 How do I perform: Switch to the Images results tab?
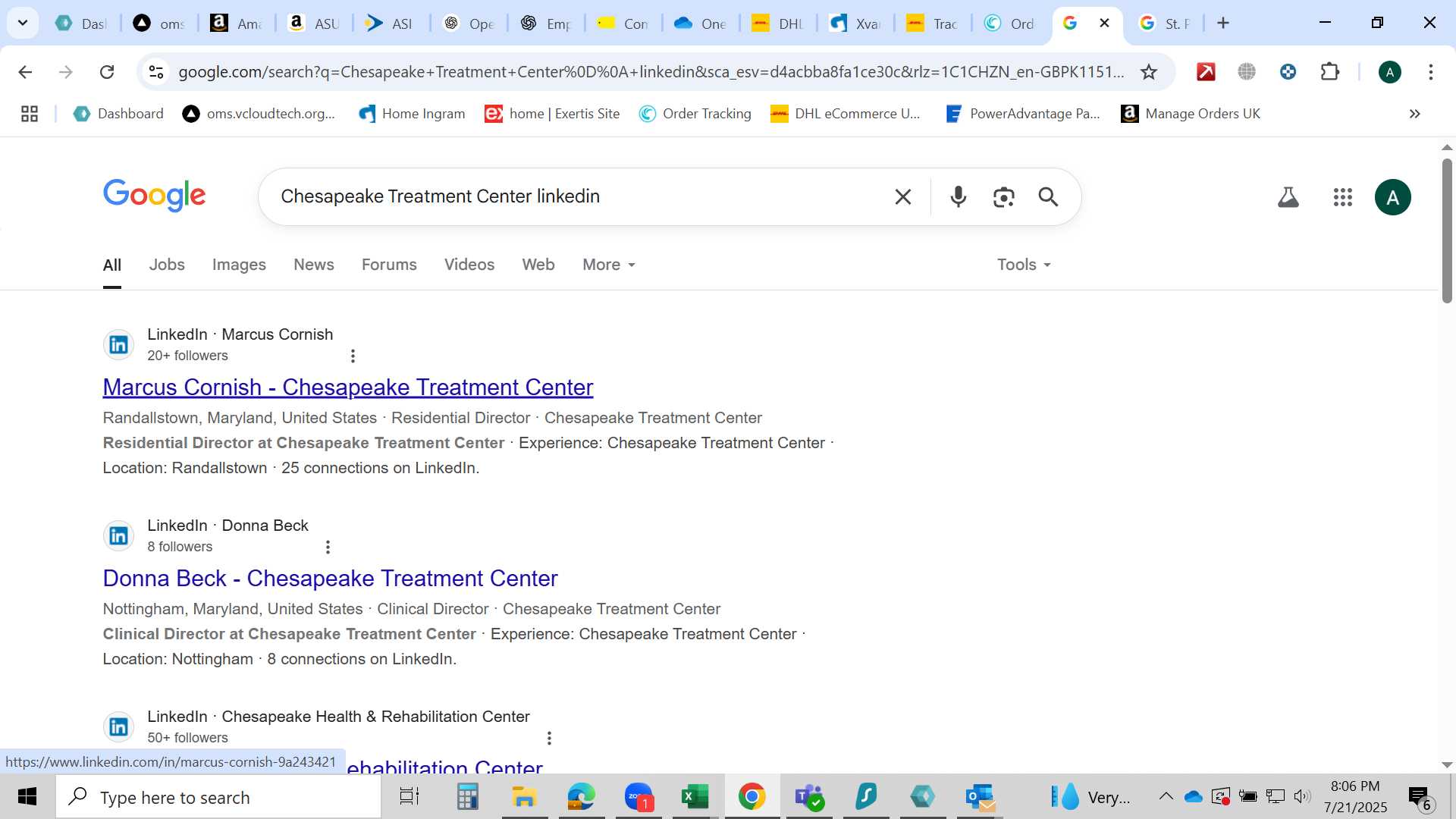239,265
